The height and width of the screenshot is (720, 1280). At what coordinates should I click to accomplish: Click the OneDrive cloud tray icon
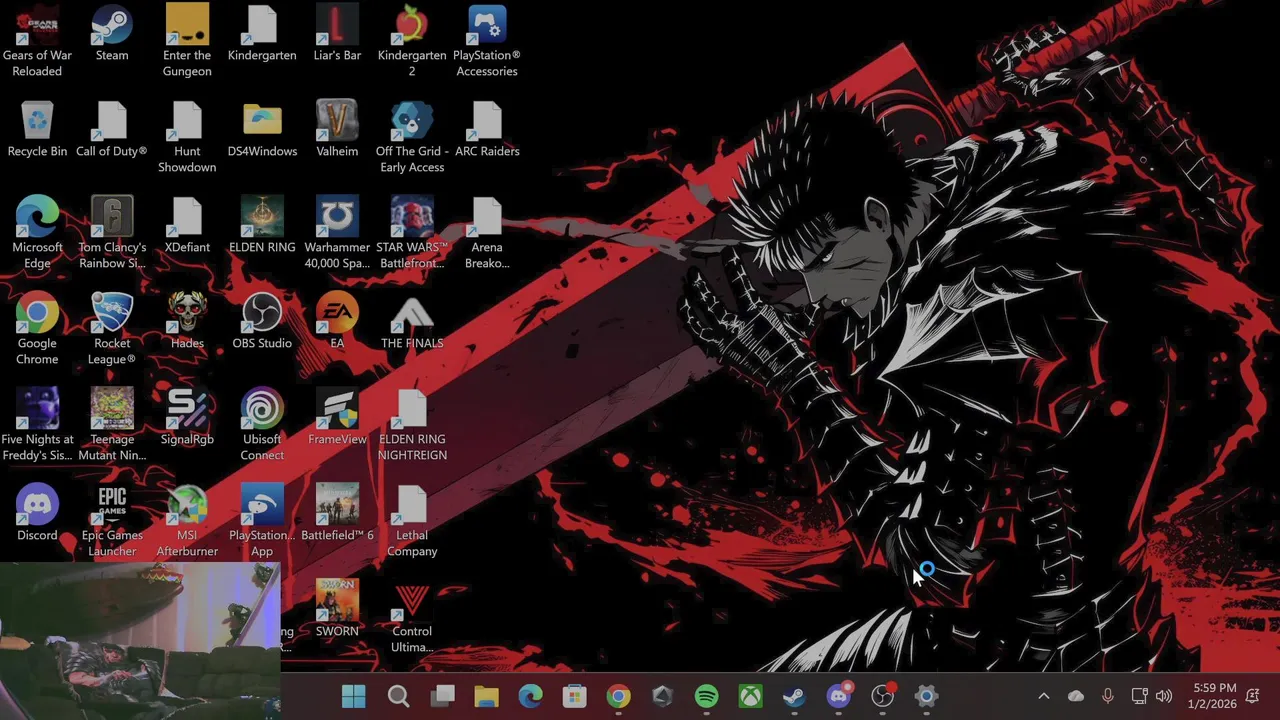pyautogui.click(x=1076, y=696)
